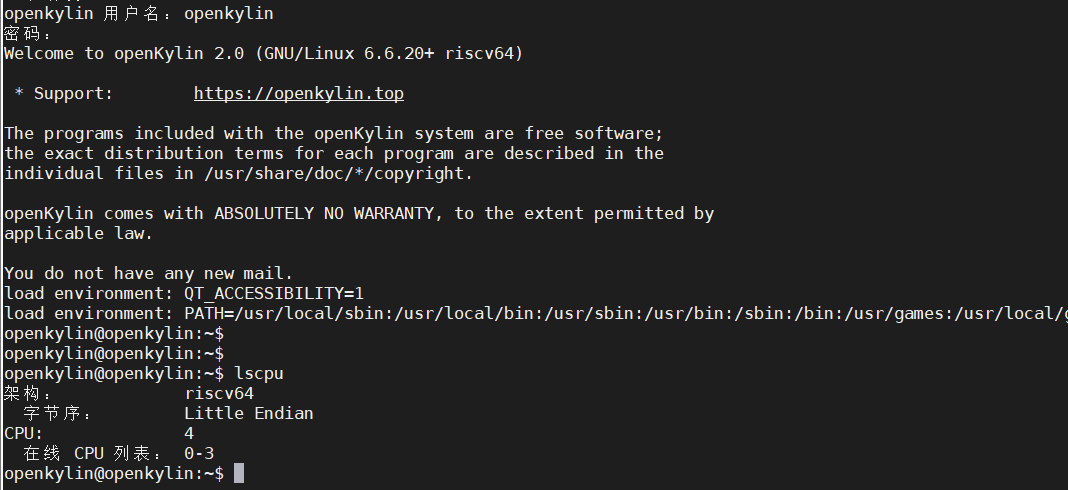The image size is (1068, 490).
Task: Click the 密码 password prompt label
Action: 24,34
